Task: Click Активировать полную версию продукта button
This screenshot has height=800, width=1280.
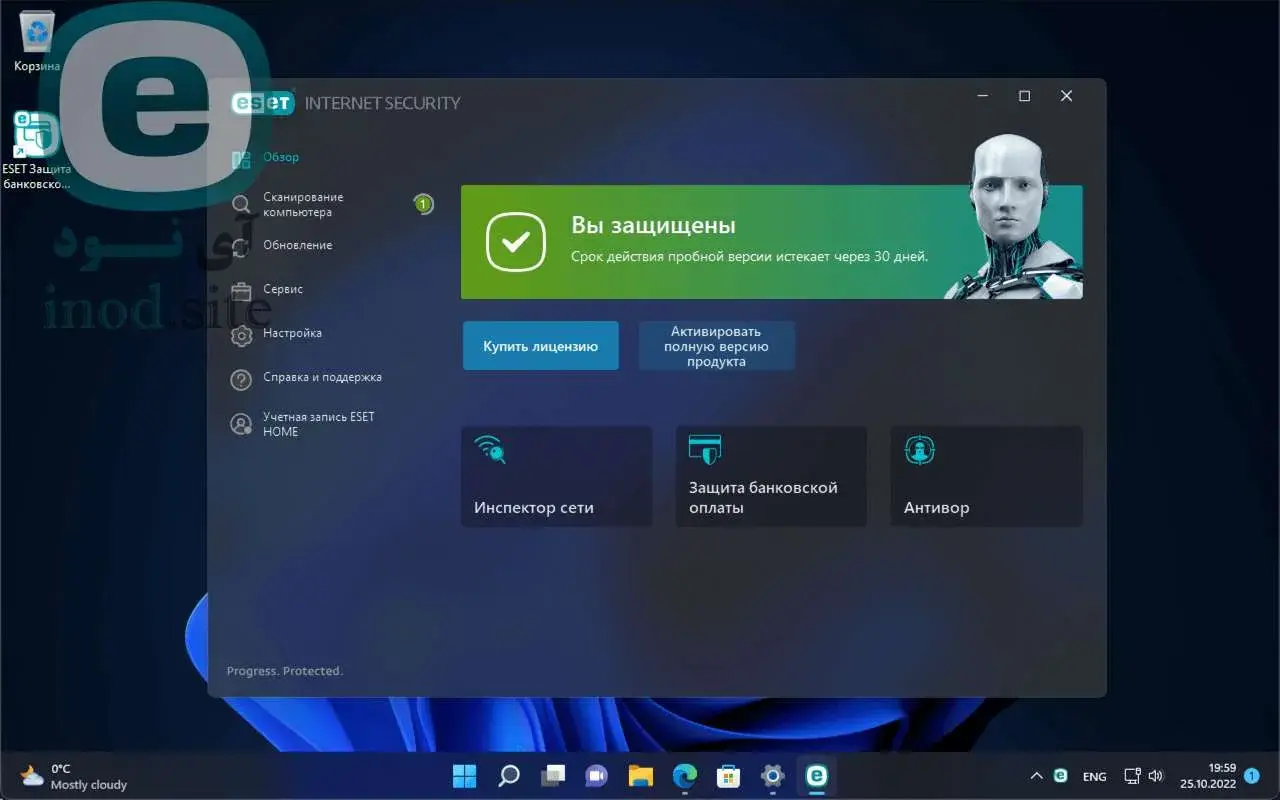Action: (x=716, y=346)
